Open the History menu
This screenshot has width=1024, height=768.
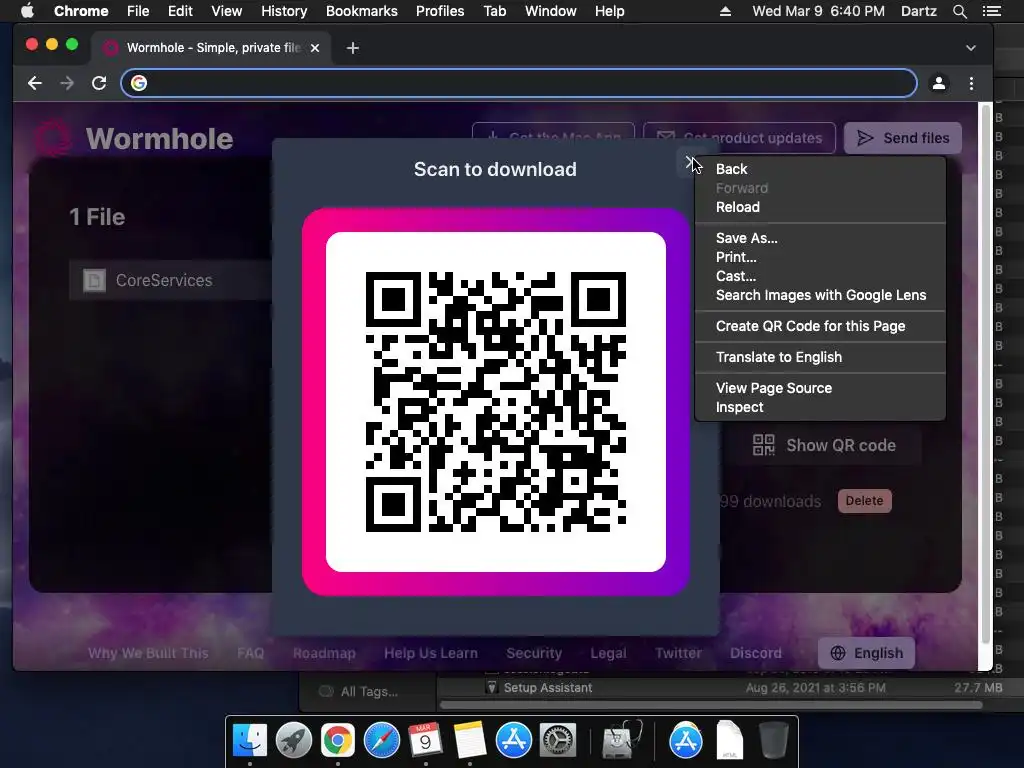pos(283,11)
